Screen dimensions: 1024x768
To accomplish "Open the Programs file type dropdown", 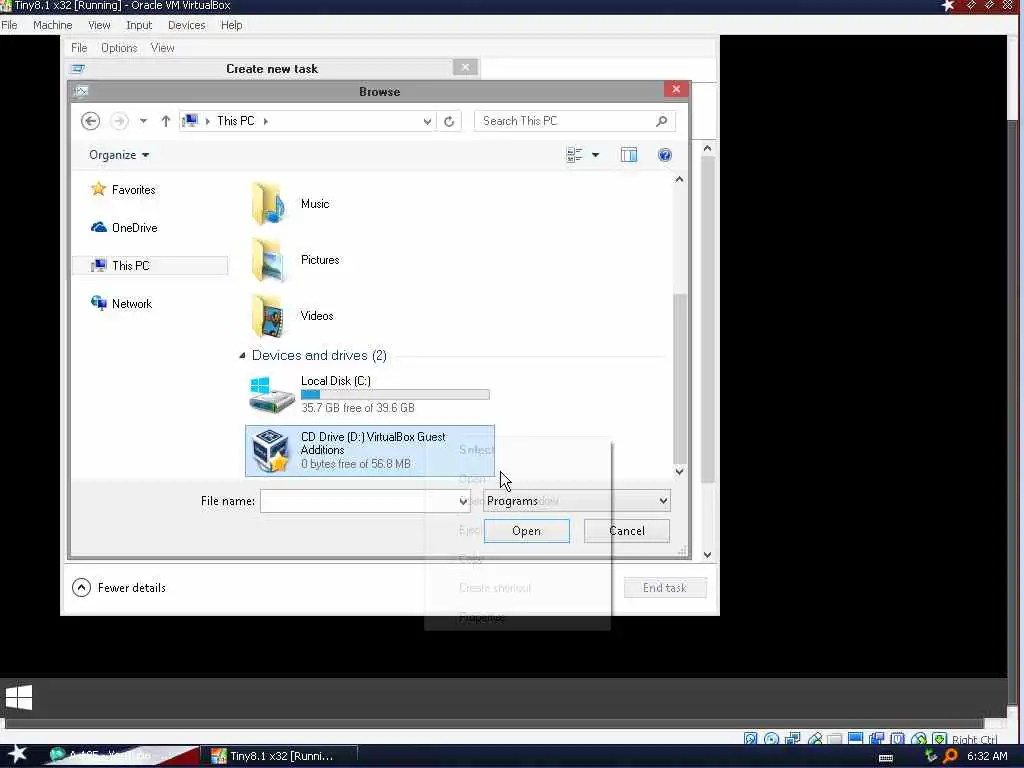I will pos(577,501).
